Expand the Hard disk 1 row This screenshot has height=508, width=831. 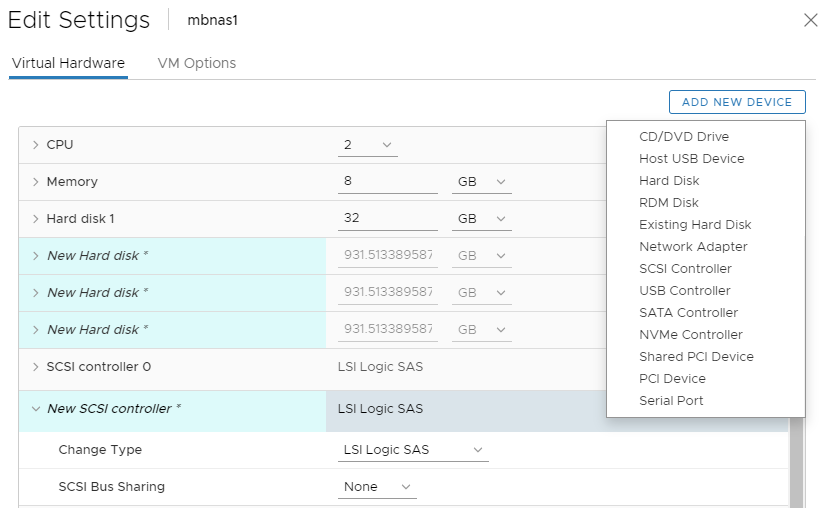(36, 219)
